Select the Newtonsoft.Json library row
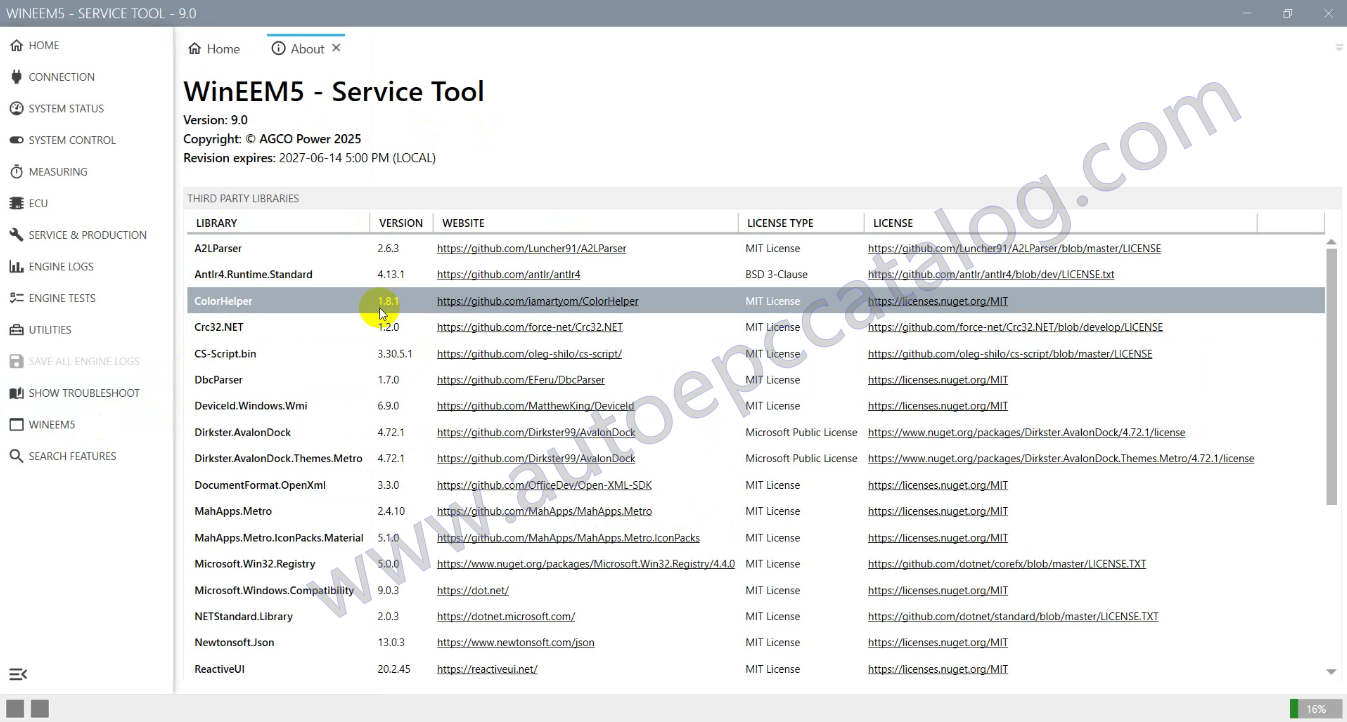This screenshot has height=722, width=1347. click(756, 642)
